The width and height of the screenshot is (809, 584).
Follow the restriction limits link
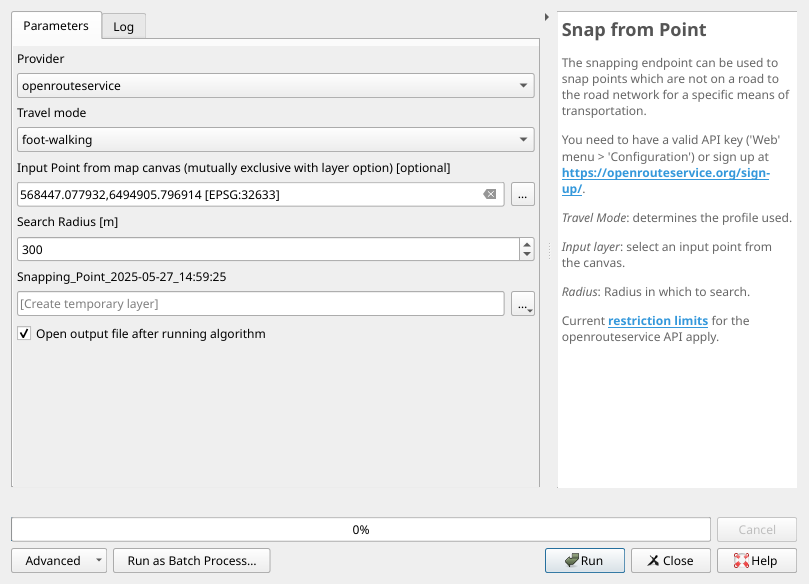pyautogui.click(x=659, y=321)
